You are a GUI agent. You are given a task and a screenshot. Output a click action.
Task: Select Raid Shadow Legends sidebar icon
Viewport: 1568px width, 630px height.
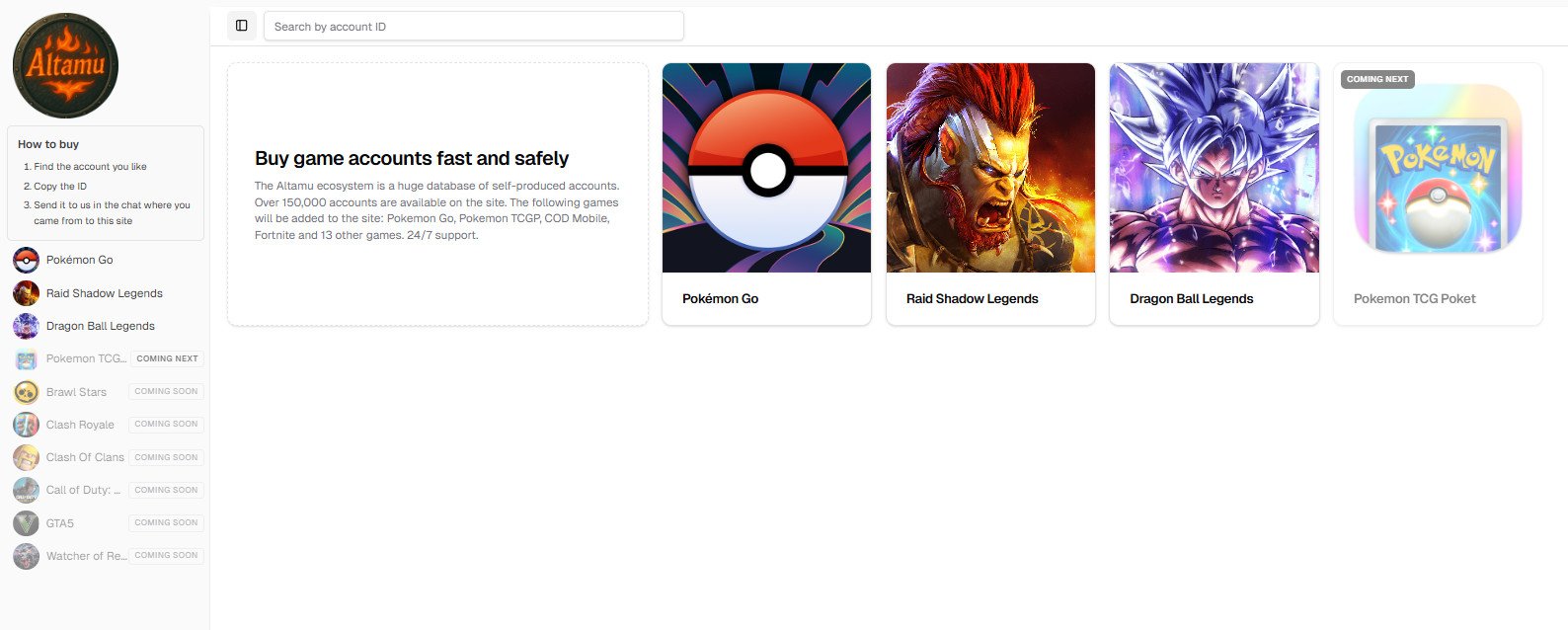[26, 293]
